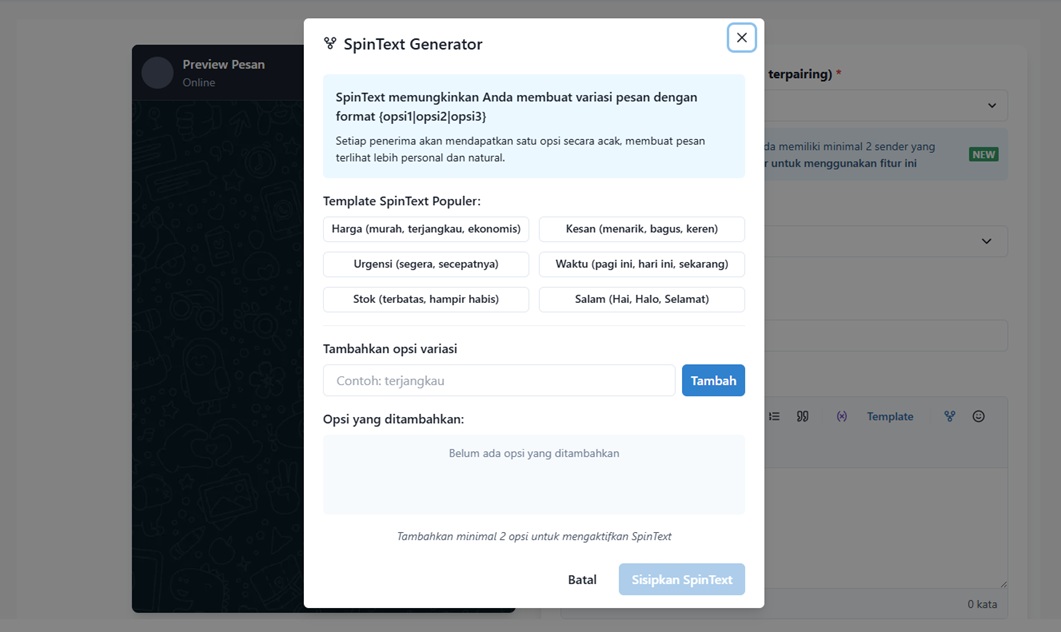Click the green NEW badge
Viewport: 1061px width, 632px height.
coord(983,154)
